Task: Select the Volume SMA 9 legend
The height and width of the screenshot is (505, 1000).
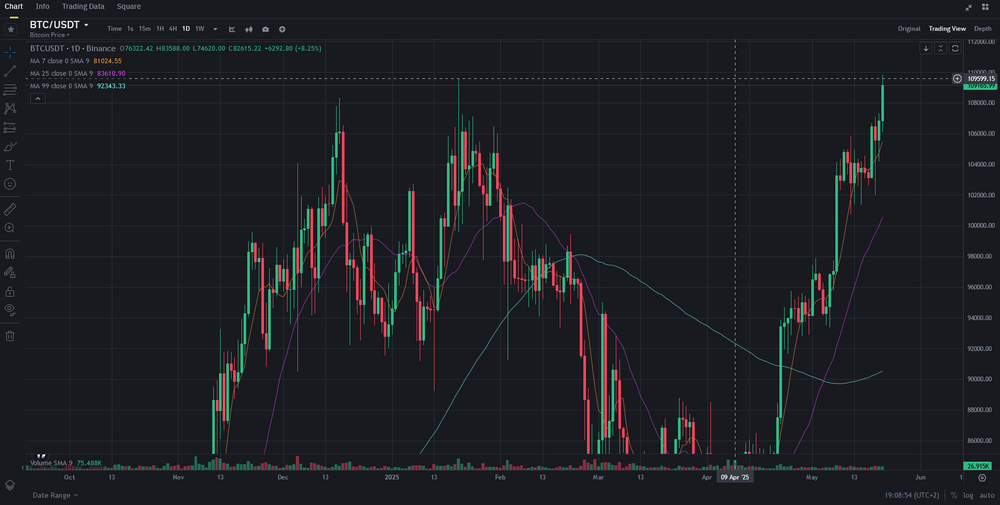Action: (x=66, y=463)
